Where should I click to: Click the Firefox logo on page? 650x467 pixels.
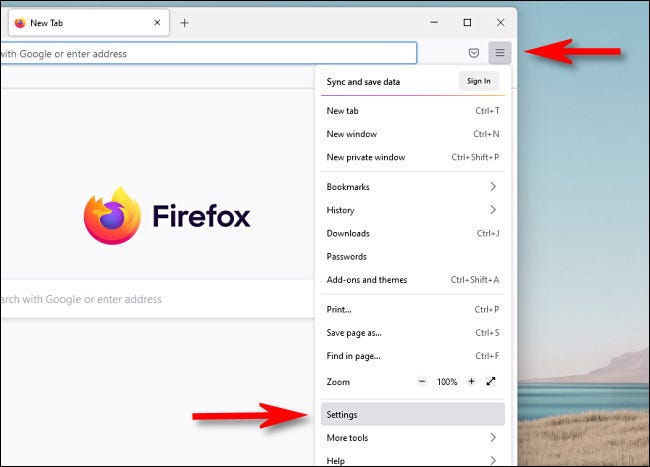(x=113, y=215)
